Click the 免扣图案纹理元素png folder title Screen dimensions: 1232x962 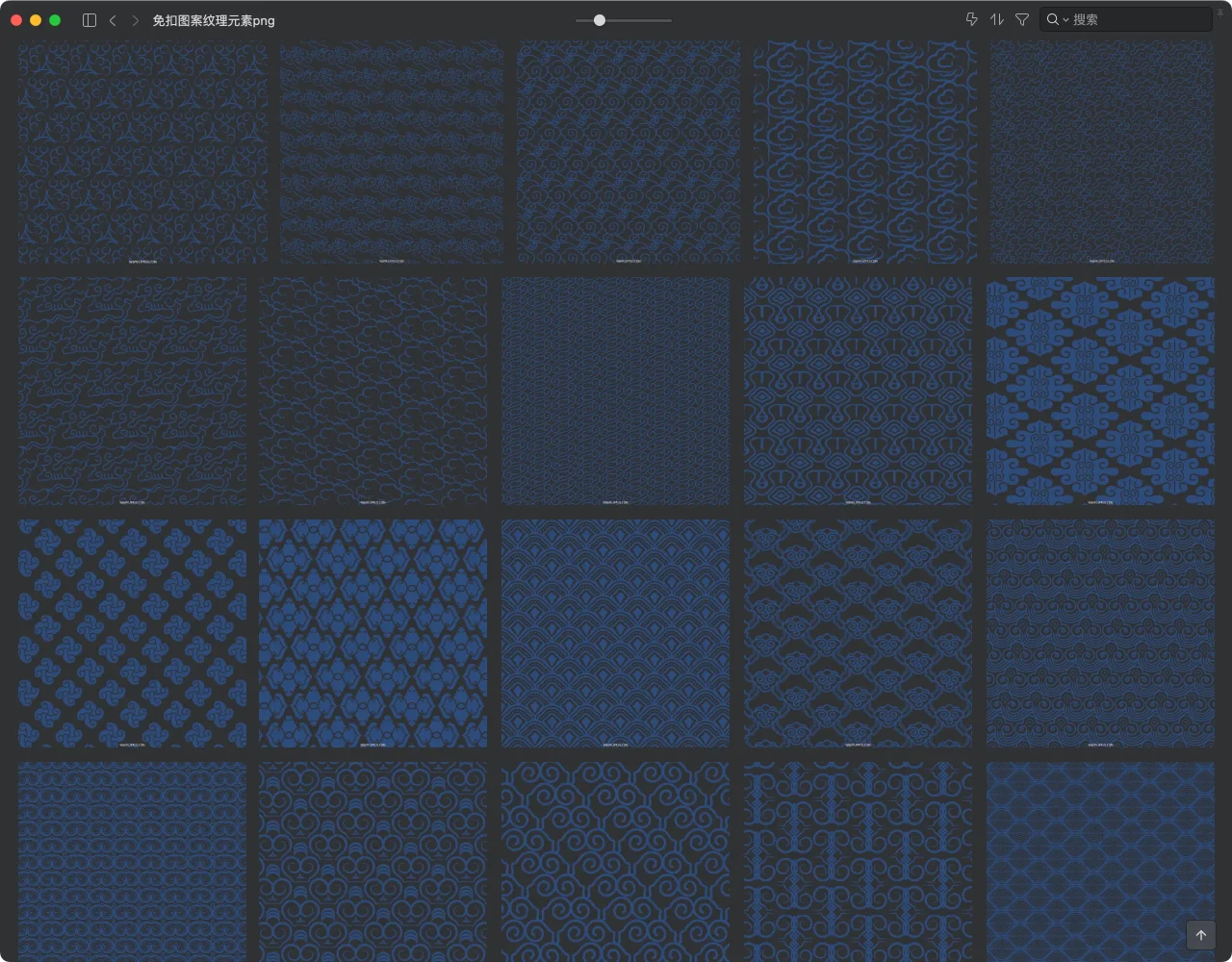tap(214, 20)
